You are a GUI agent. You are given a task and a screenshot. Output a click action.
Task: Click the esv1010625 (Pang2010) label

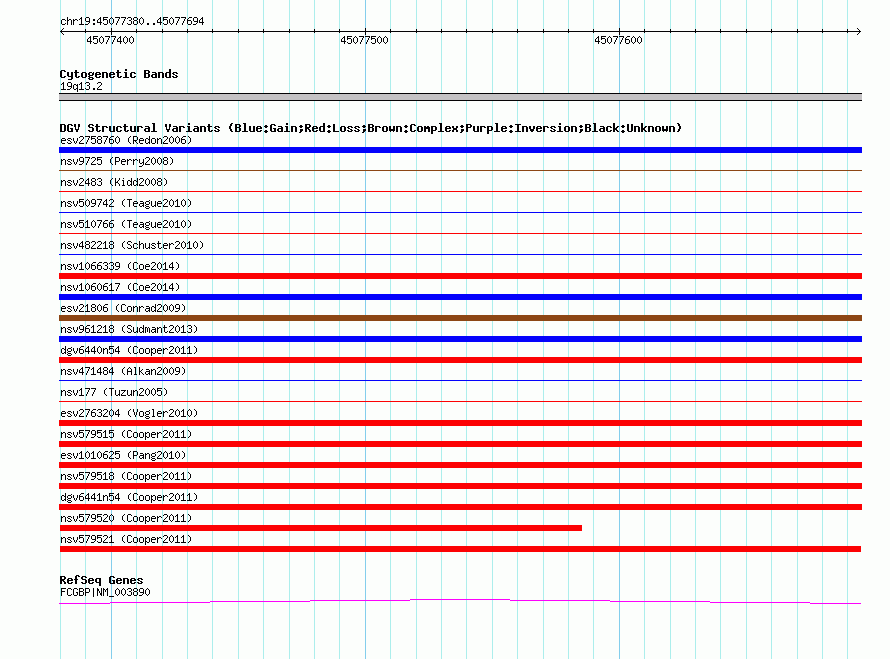point(123,455)
